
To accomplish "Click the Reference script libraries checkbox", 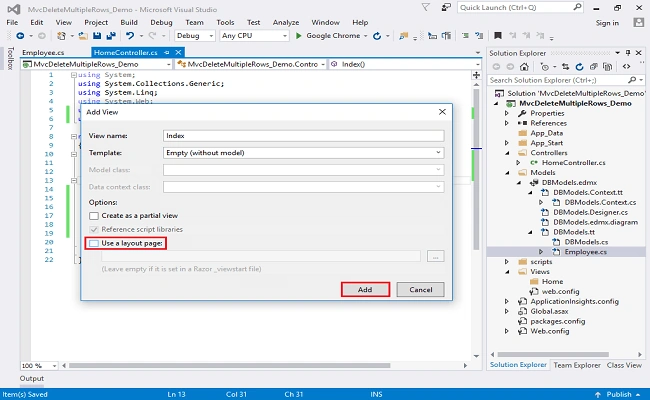I will 94,230.
